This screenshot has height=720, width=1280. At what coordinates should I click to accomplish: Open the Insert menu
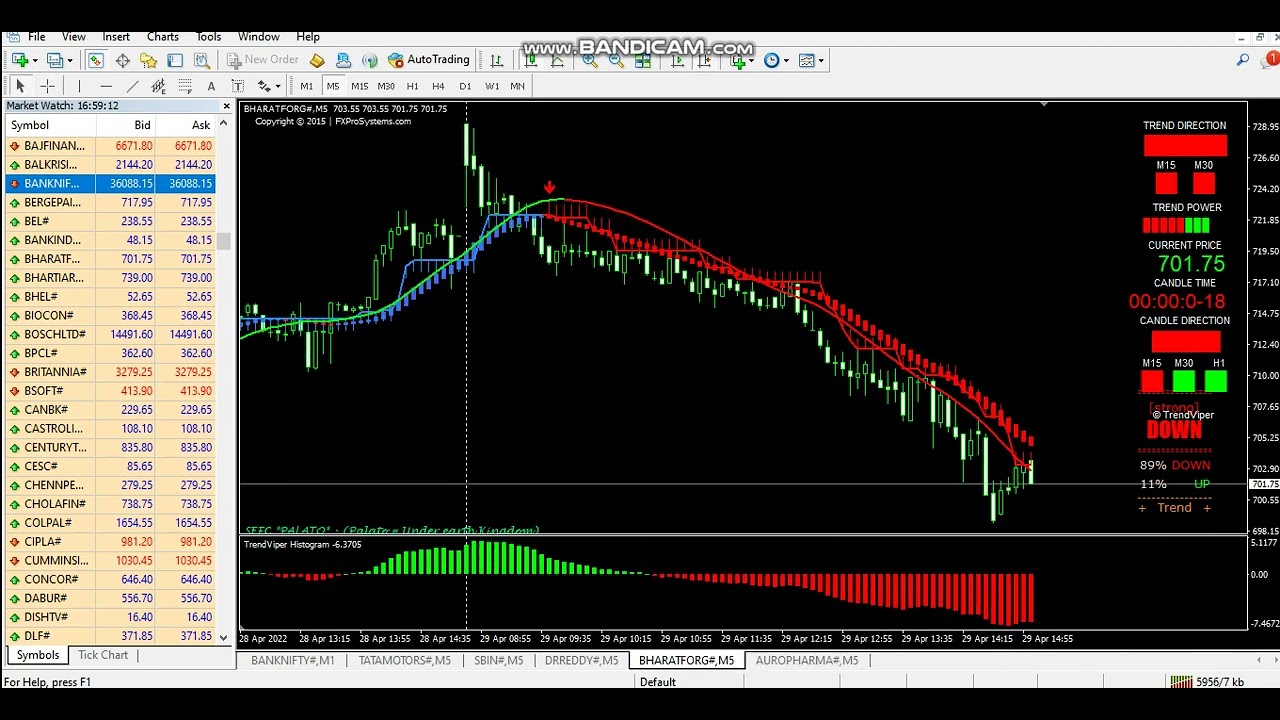tap(116, 37)
